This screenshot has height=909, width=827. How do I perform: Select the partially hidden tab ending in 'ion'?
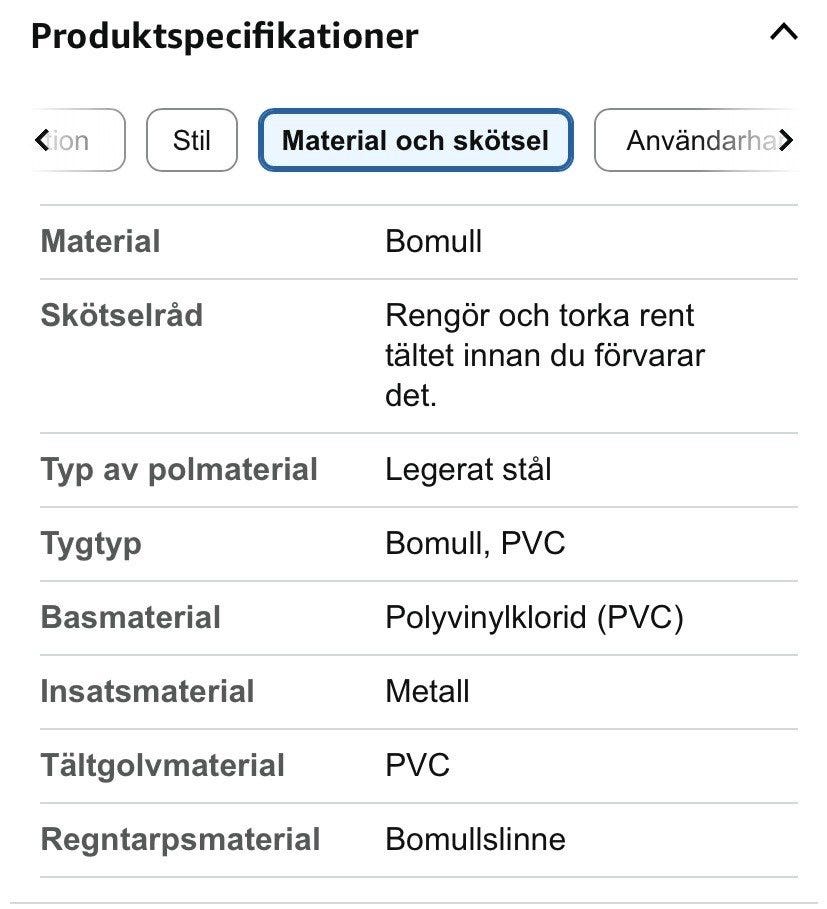(x=78, y=140)
